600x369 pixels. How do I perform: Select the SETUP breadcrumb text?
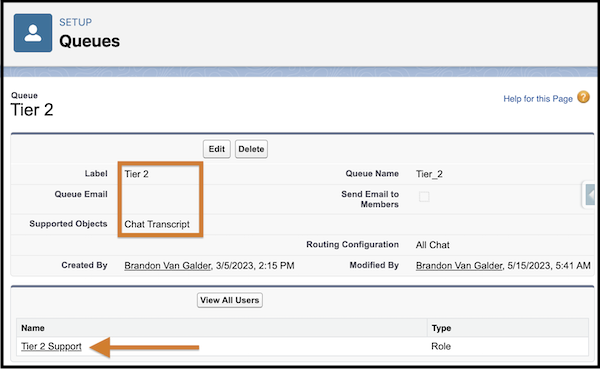pos(75,22)
